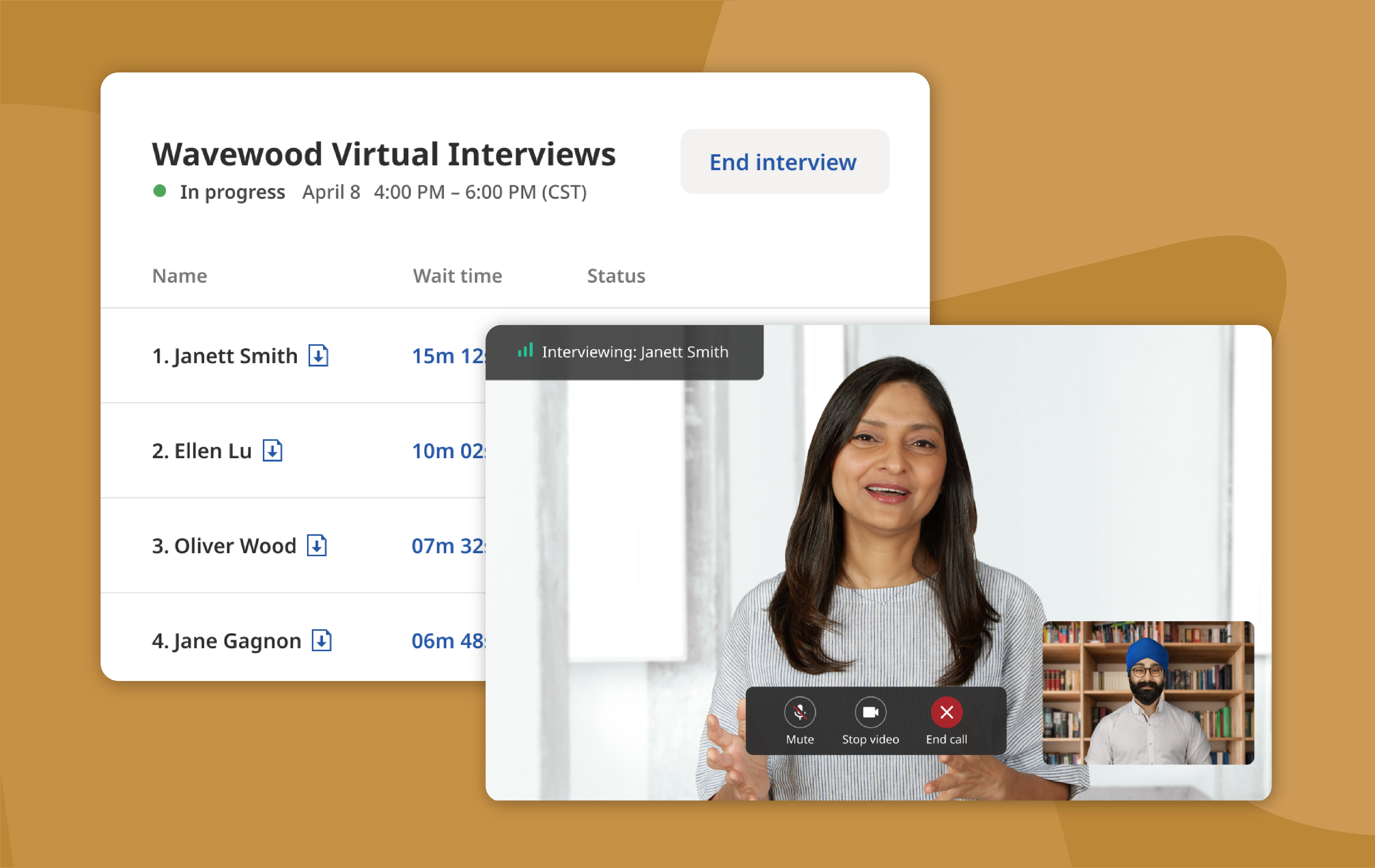Click the 4:00 PM – 6:00 PM (CST) time
Image resolution: width=1375 pixels, height=868 pixels.
point(480,192)
